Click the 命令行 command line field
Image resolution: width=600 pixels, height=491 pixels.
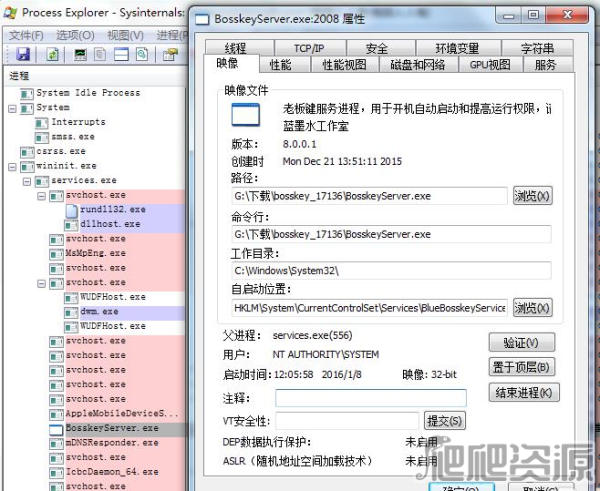pos(391,234)
